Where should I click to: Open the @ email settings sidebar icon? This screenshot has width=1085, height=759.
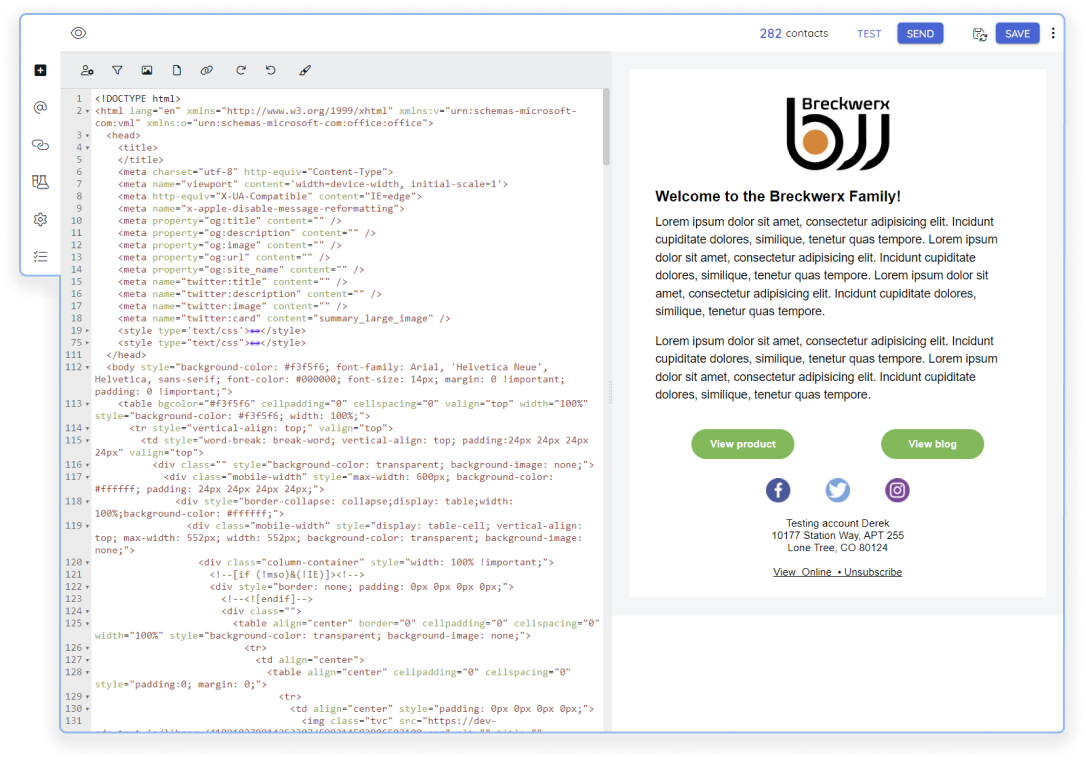(x=40, y=107)
